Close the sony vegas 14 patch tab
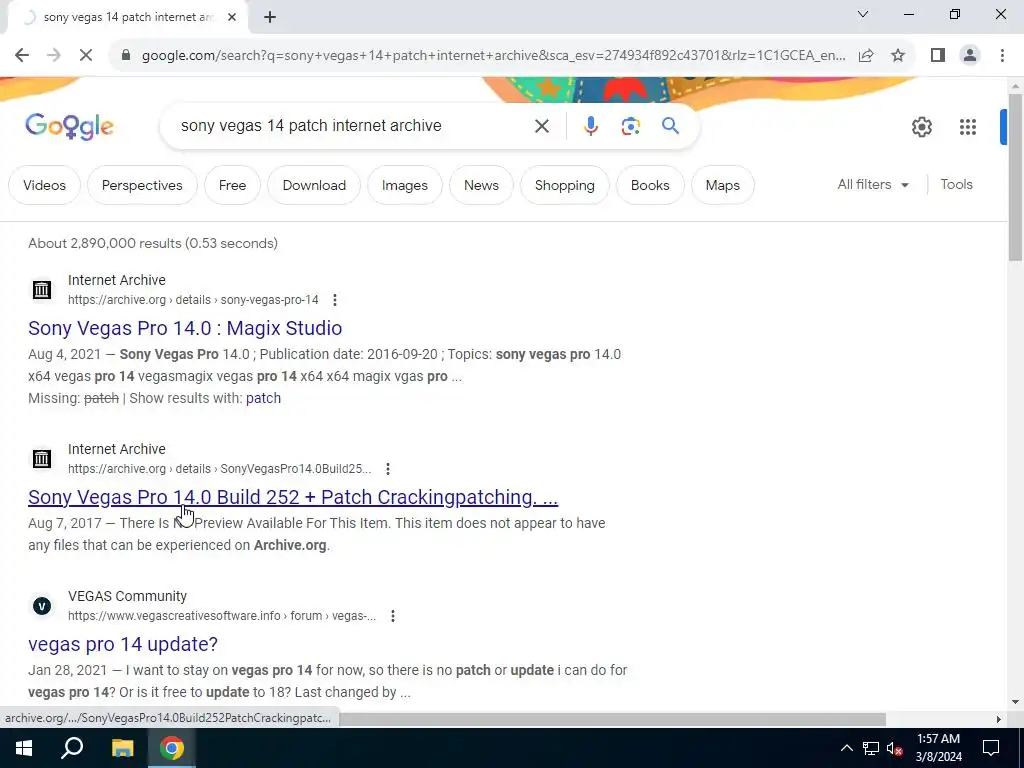This screenshot has width=1024, height=768. (232, 18)
